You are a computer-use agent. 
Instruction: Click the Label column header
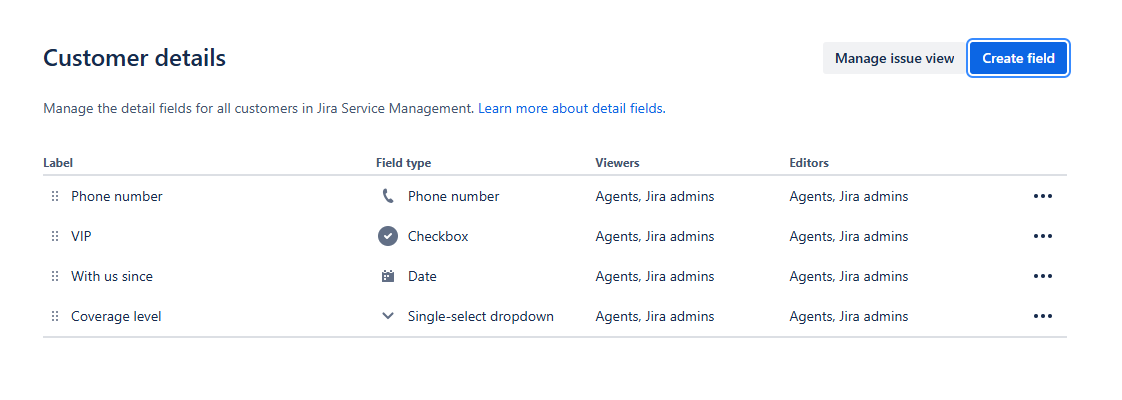[x=58, y=162]
